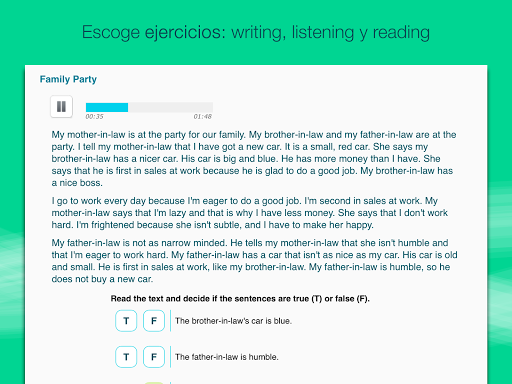Click the statement "The brother-in-law's car is blue."

pos(233,321)
